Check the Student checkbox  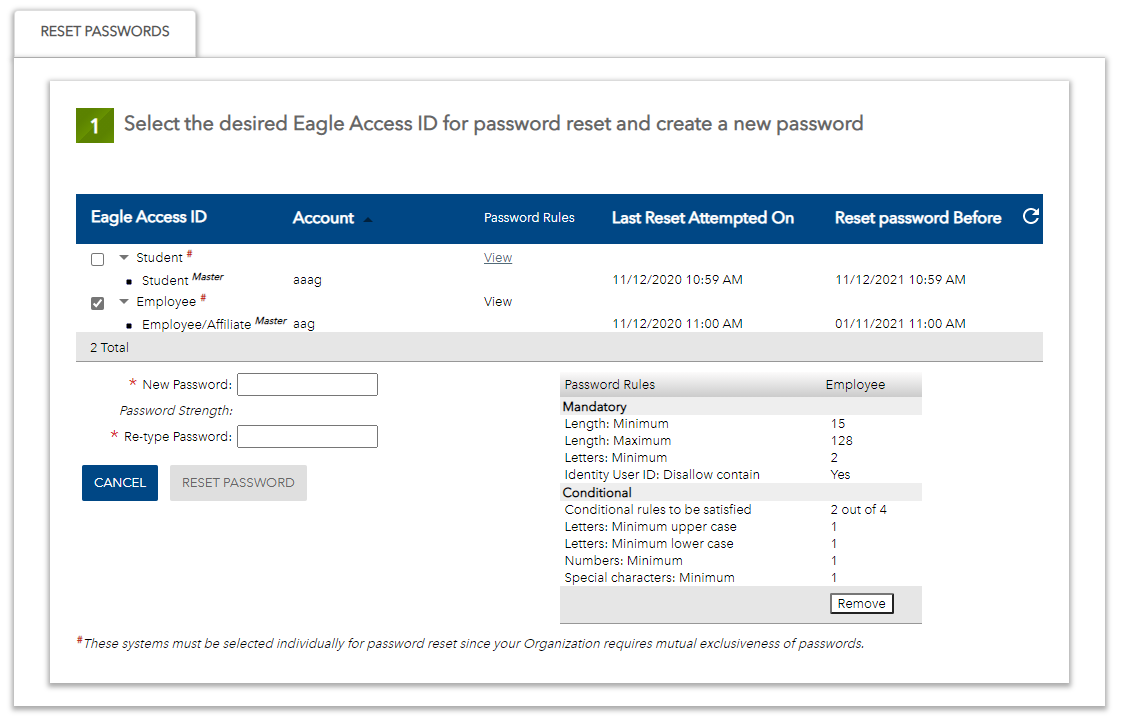coord(97,259)
